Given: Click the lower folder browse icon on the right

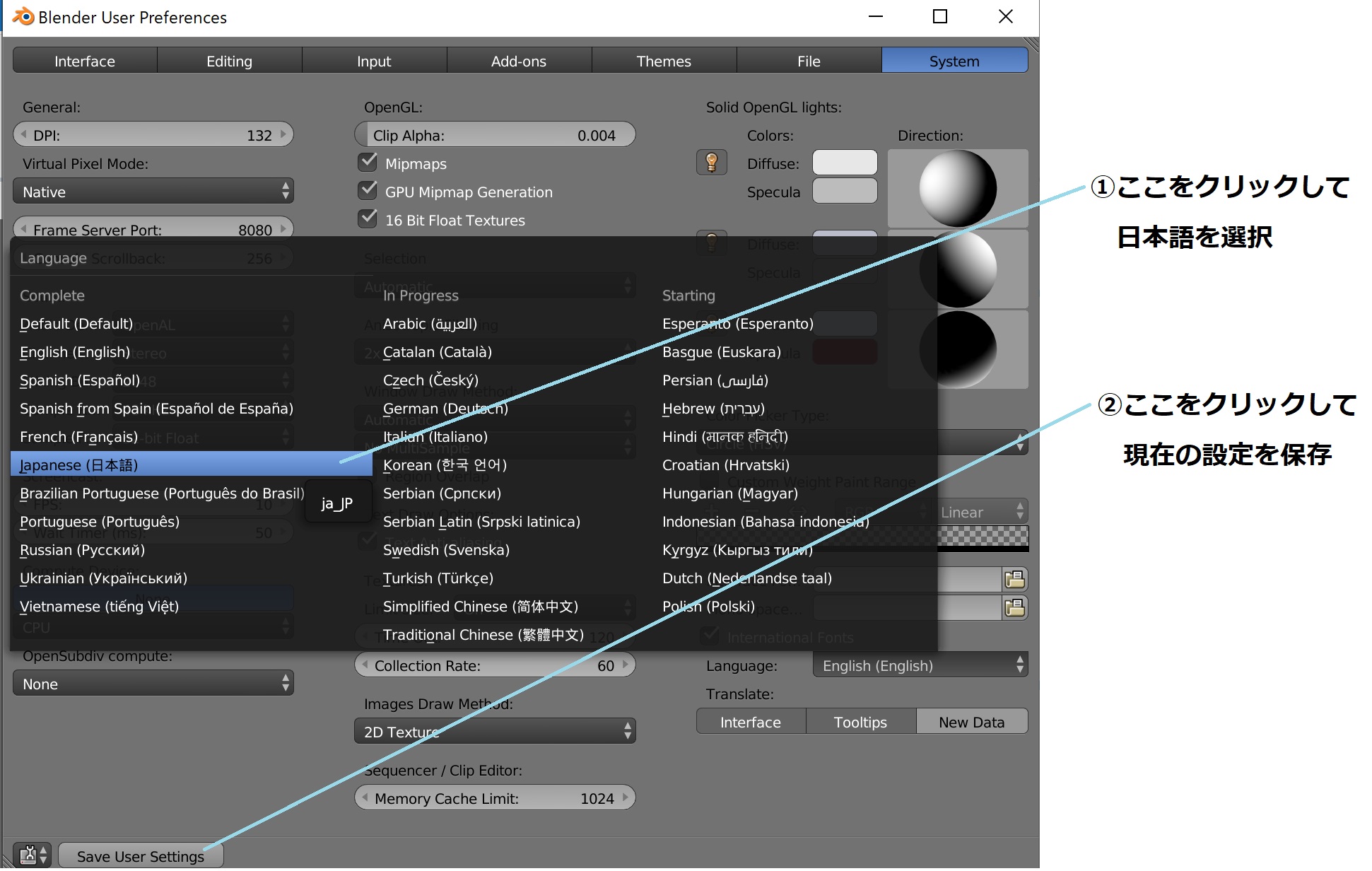Looking at the screenshot, I should point(1015,608).
